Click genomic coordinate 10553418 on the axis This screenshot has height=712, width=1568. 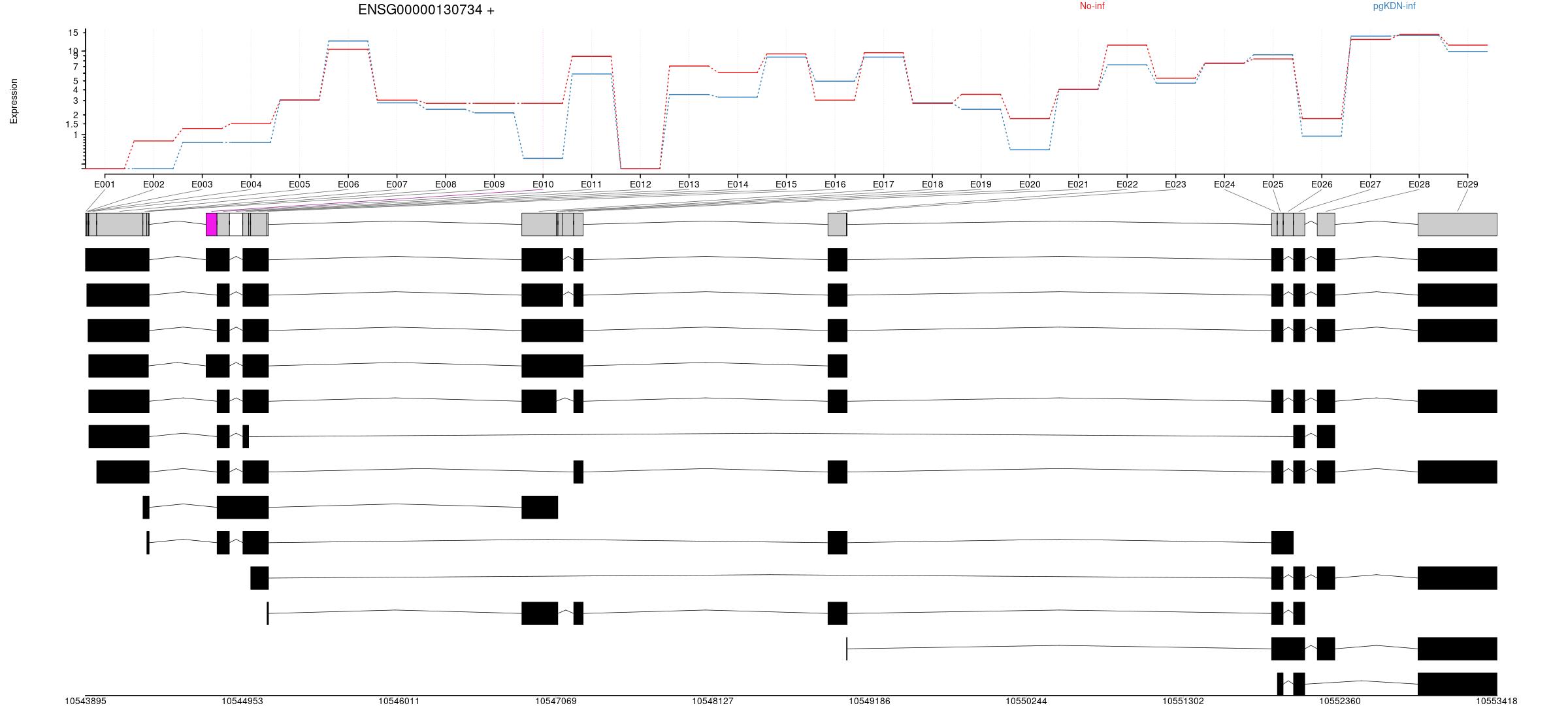coord(1497,701)
